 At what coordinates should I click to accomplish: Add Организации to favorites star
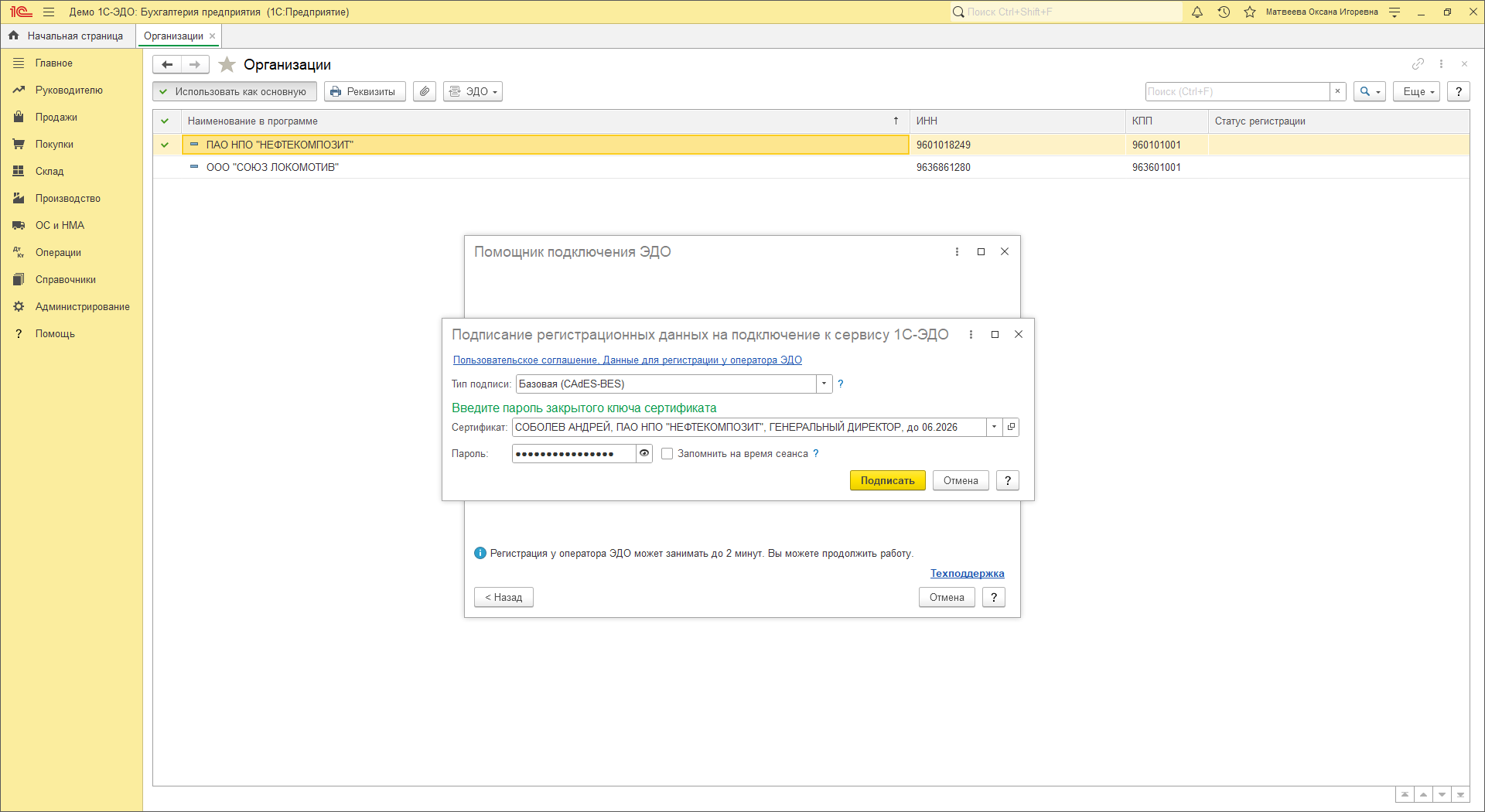click(227, 65)
